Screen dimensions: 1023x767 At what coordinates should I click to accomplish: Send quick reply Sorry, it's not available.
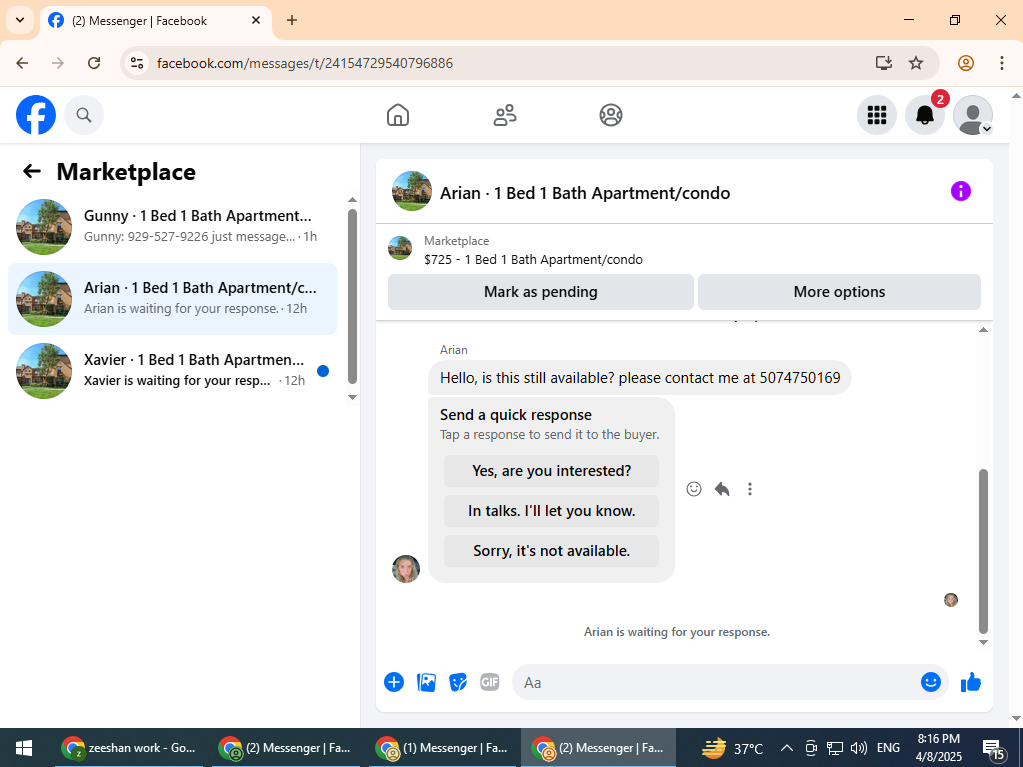pos(551,551)
